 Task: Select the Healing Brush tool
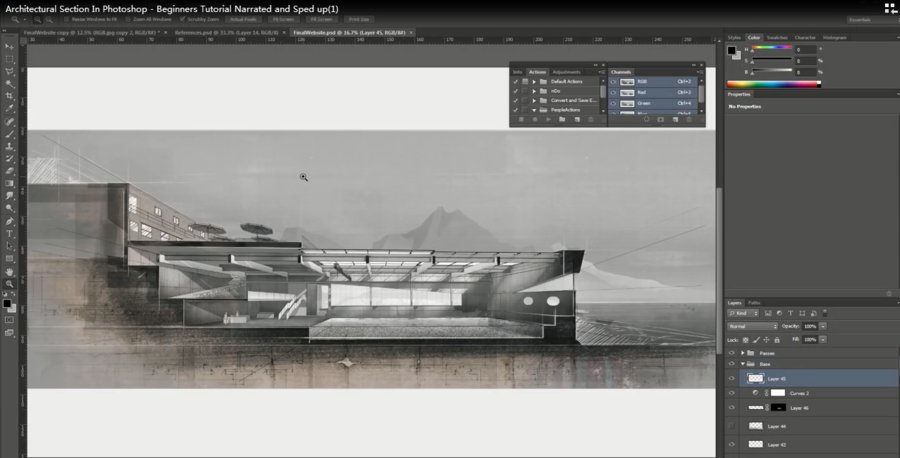9,122
